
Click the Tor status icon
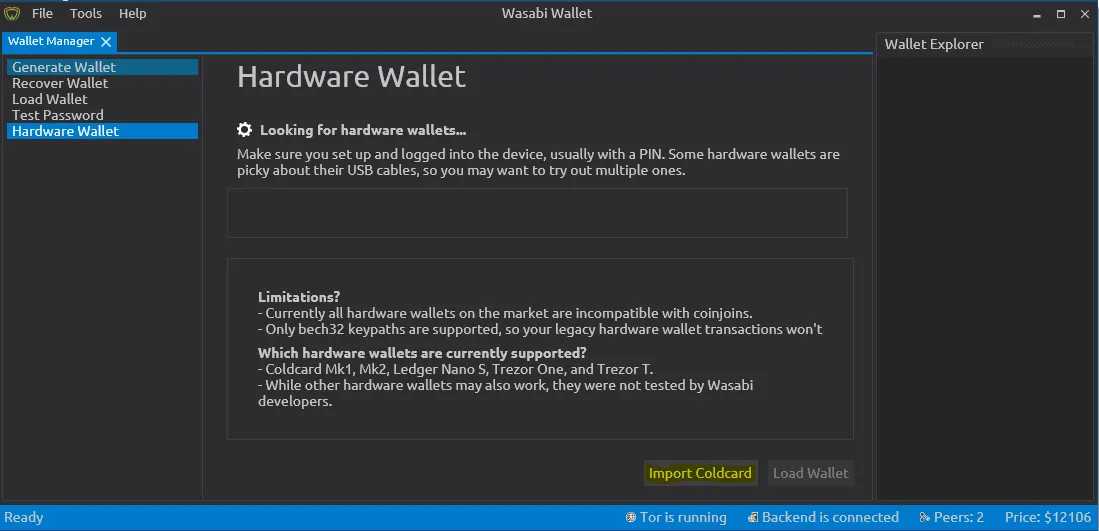coord(630,518)
